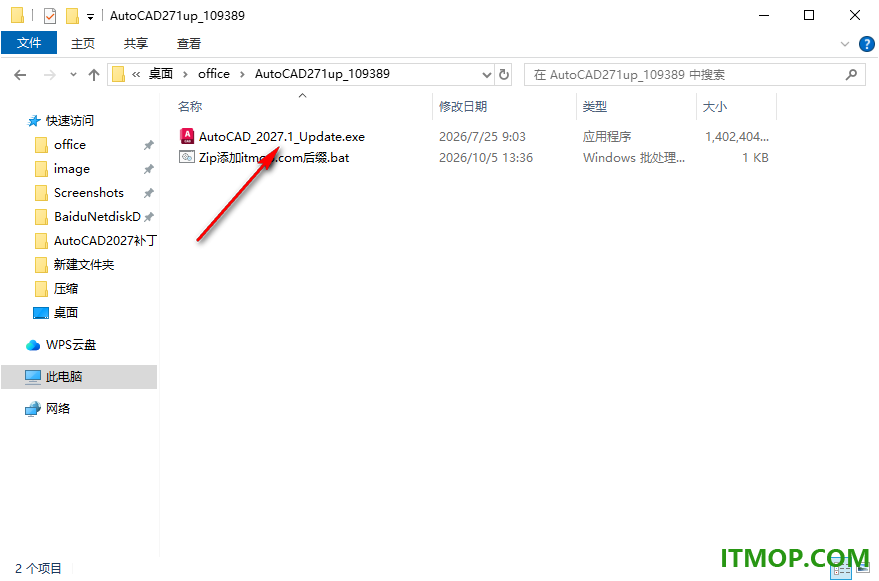Open the office folder in quick access

tap(70, 145)
